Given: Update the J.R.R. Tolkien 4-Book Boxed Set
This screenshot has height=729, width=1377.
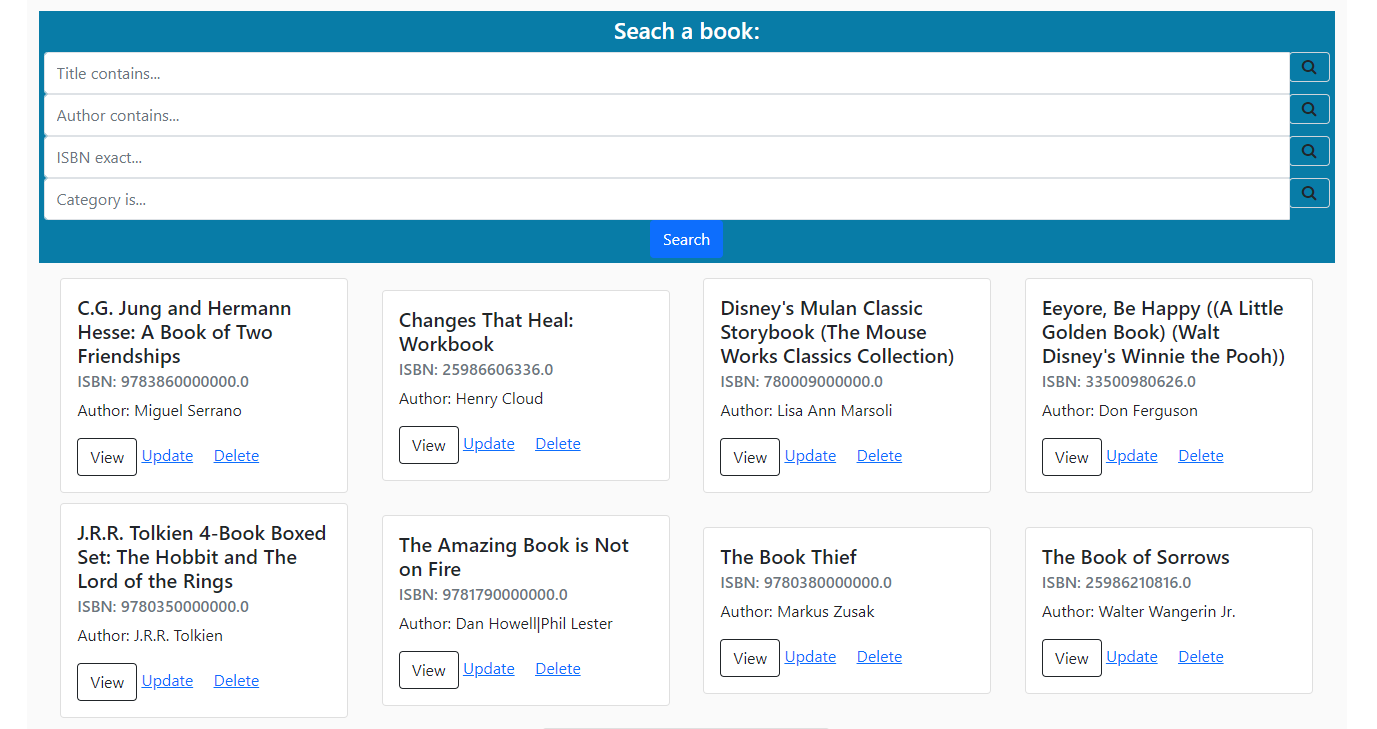Looking at the screenshot, I should tap(167, 680).
